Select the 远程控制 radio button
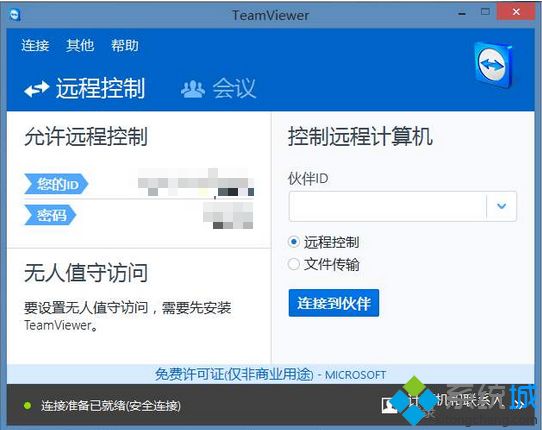 [293, 242]
